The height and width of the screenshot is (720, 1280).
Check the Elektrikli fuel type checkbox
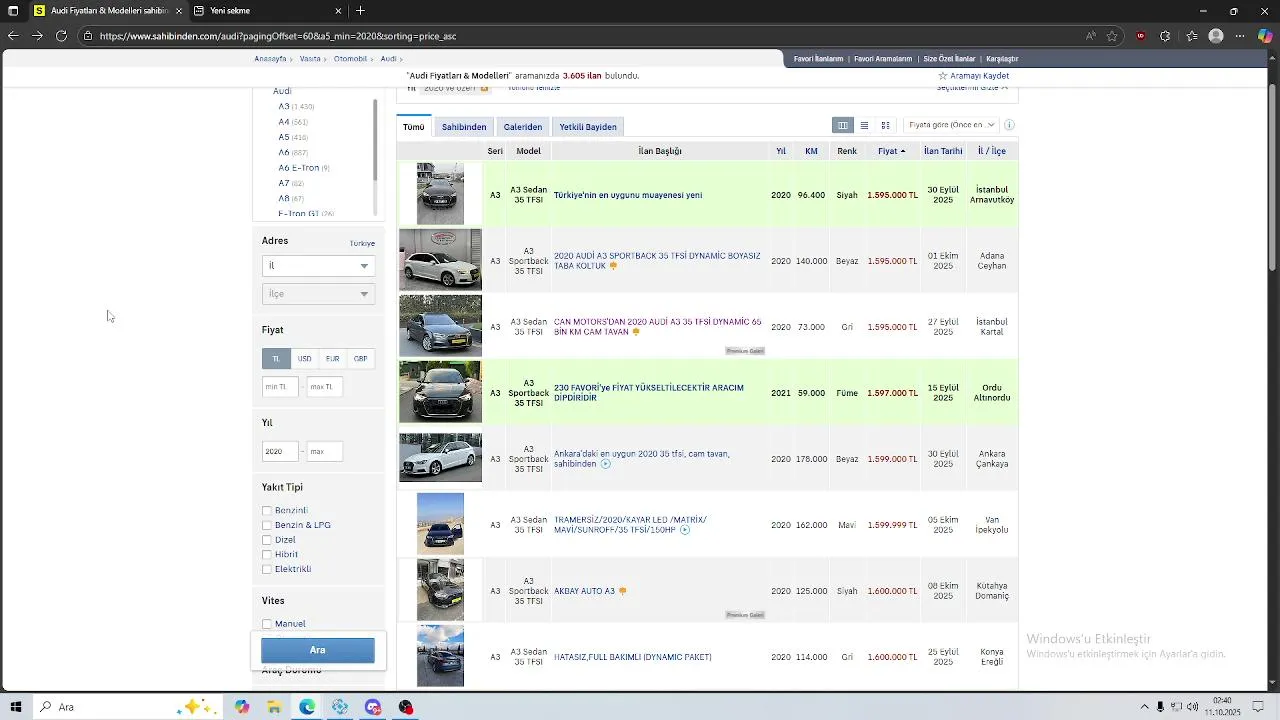[267, 569]
